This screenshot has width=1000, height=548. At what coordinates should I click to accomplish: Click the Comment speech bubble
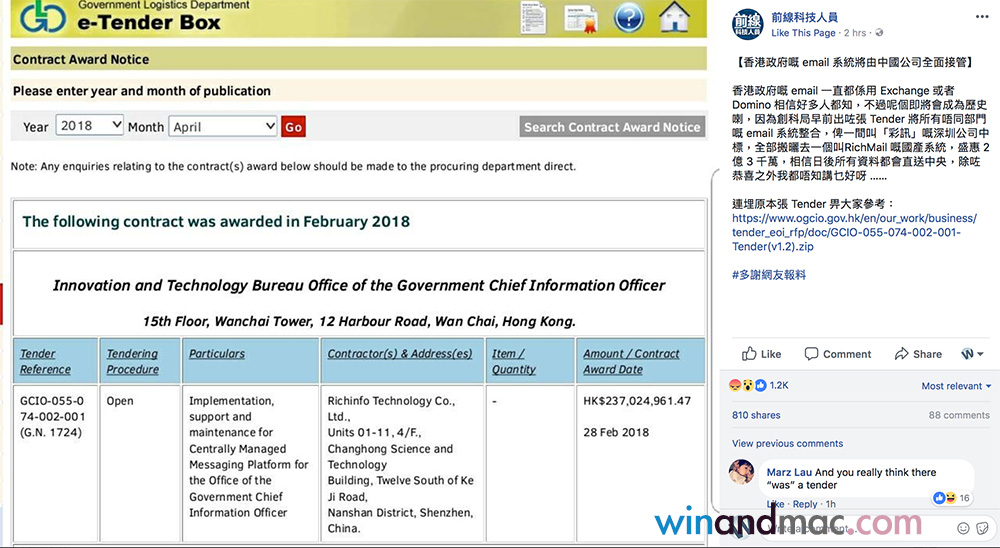[x=836, y=354]
